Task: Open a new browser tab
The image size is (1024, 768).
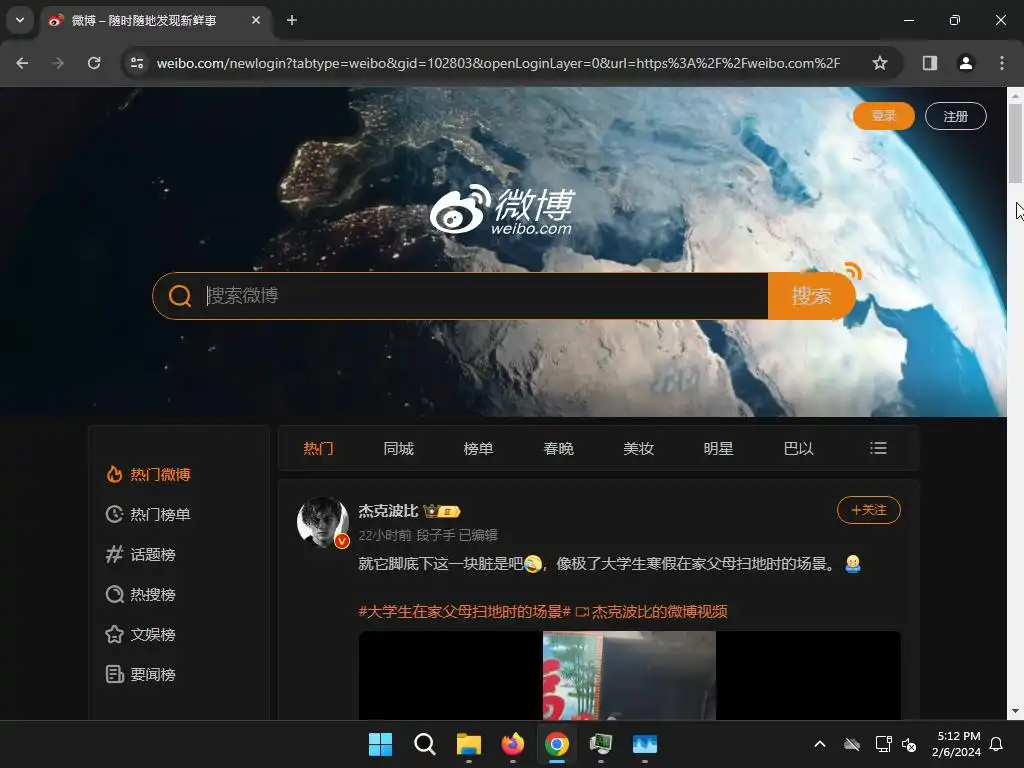Action: 292,20
